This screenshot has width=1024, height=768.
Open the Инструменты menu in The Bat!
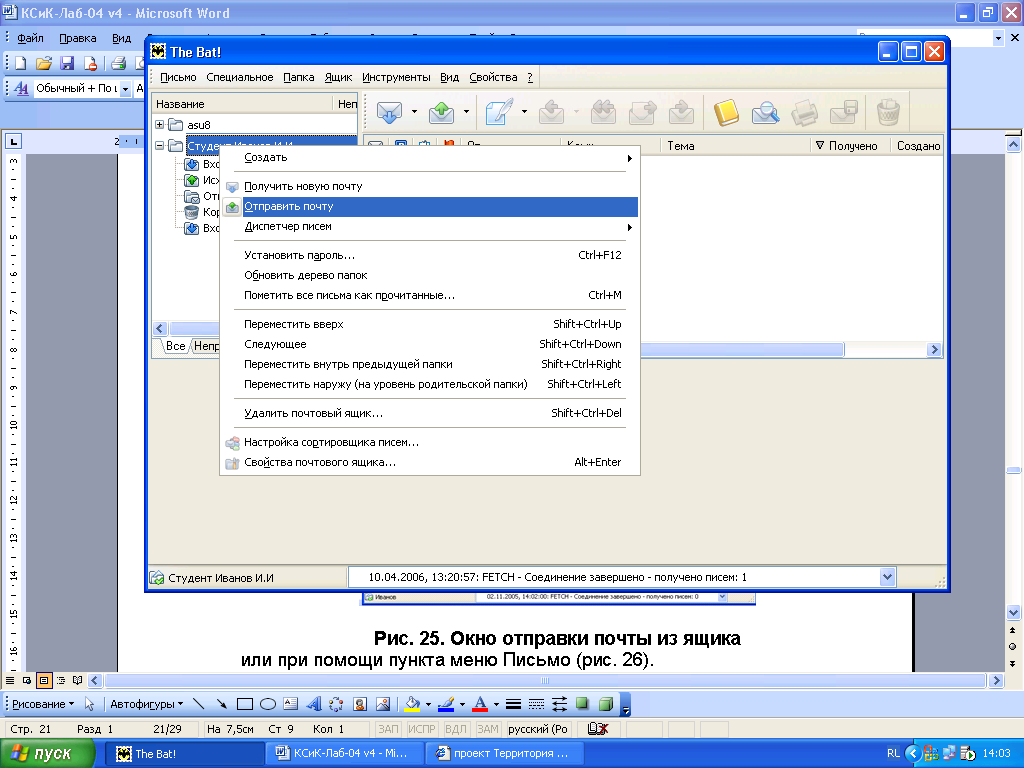click(x=396, y=77)
